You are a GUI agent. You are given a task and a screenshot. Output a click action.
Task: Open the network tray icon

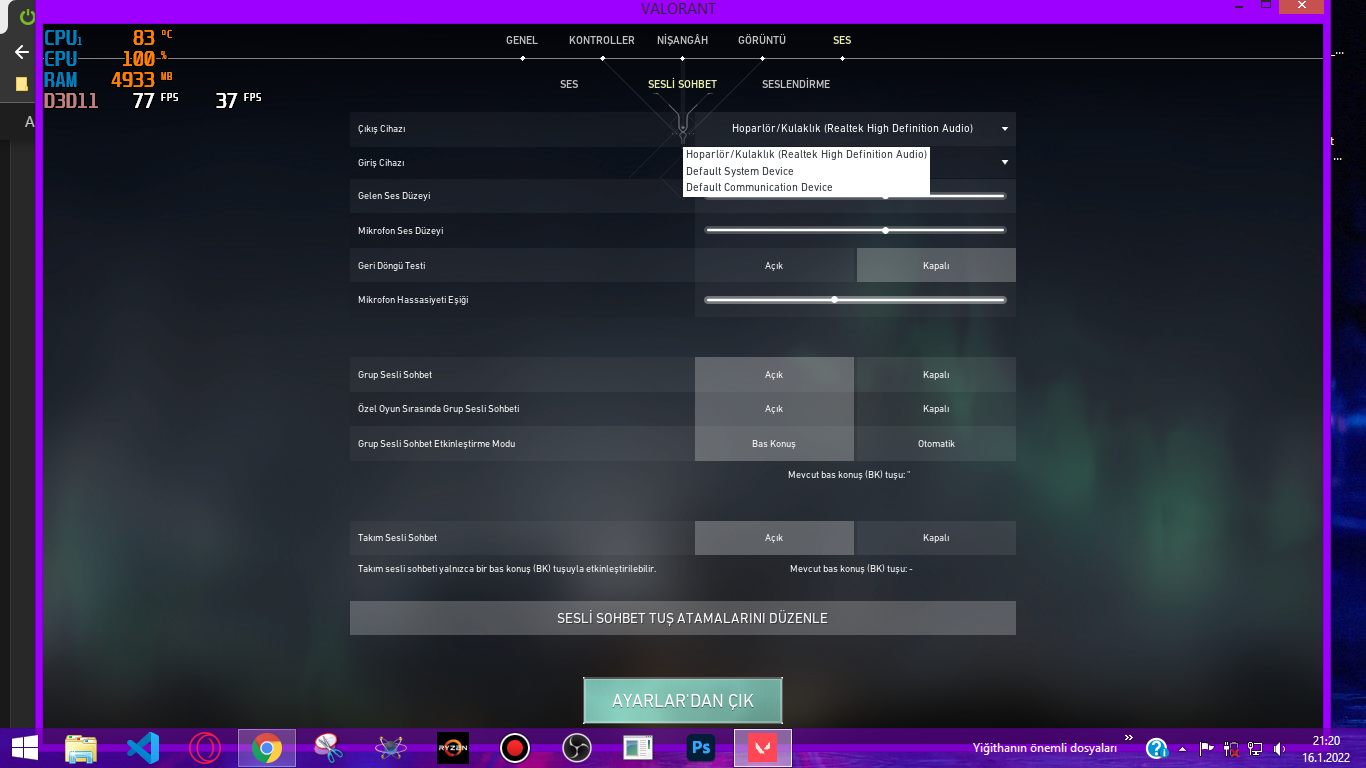click(x=1255, y=748)
